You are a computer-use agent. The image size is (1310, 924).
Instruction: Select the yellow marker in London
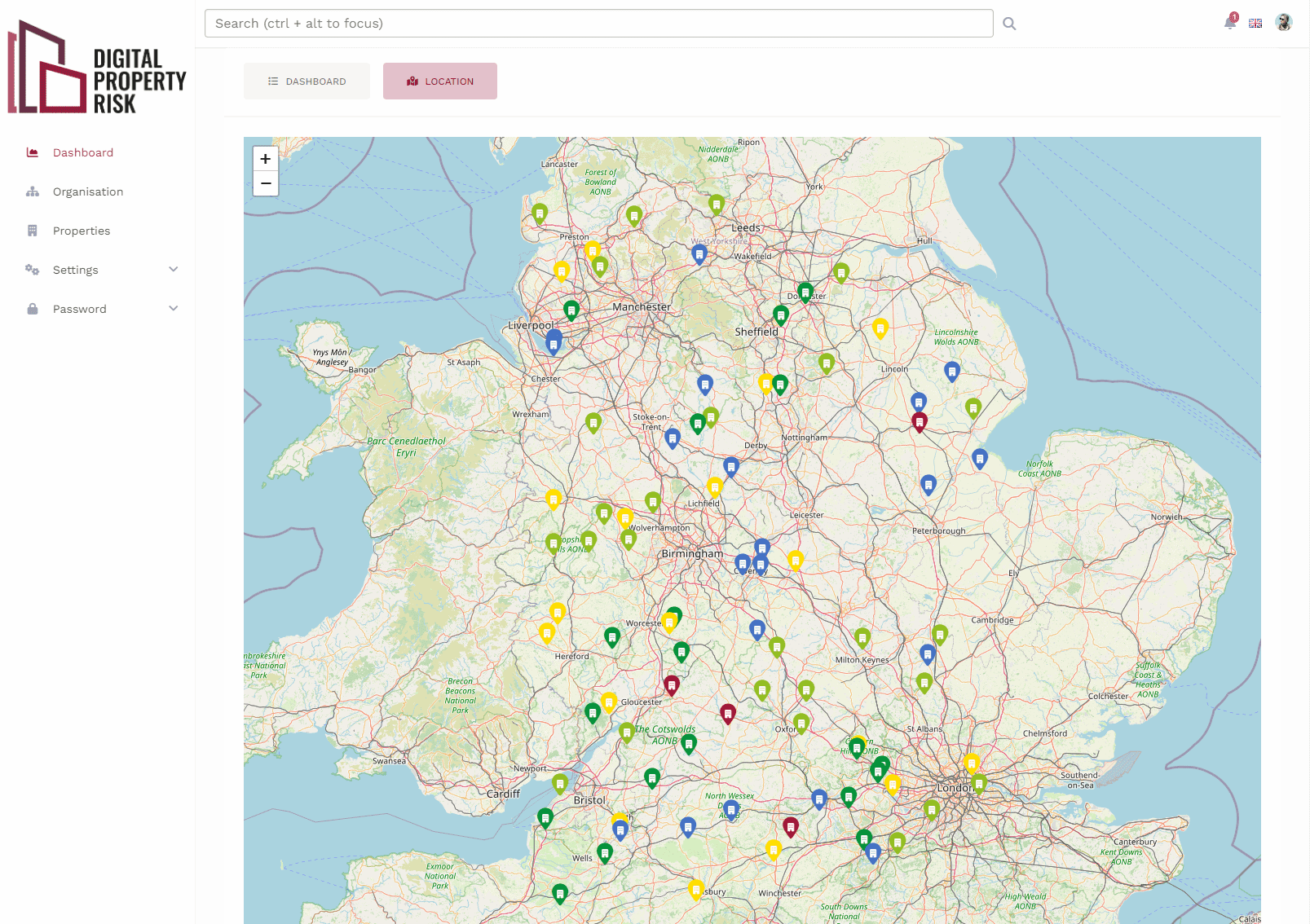pos(971,763)
